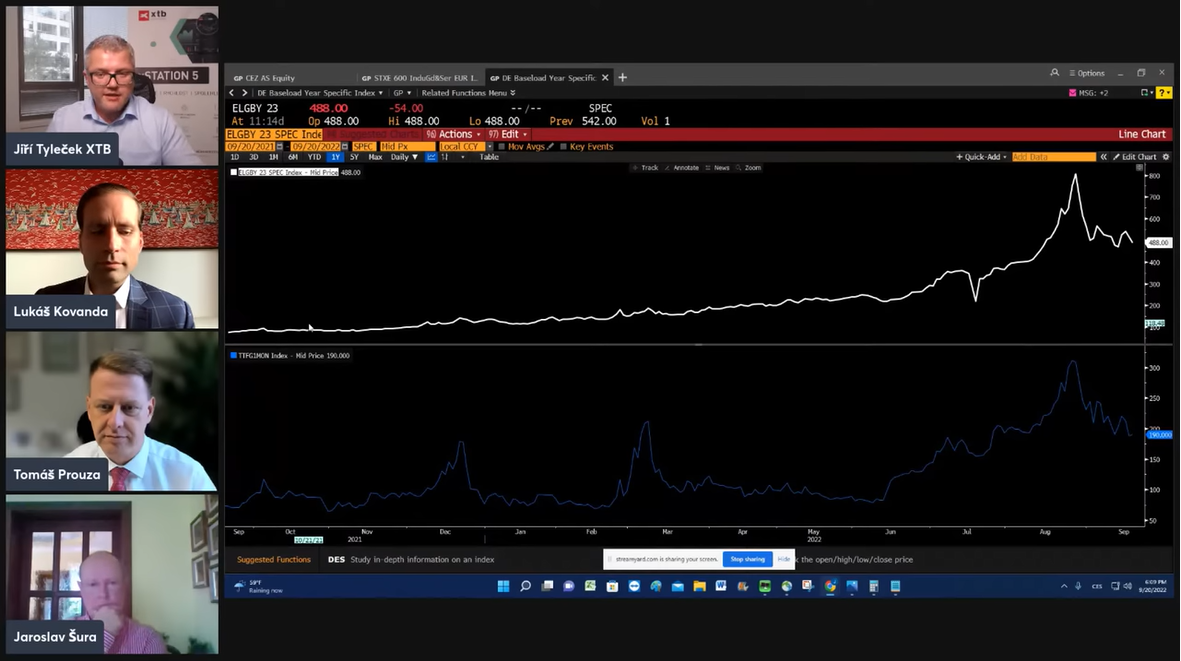Click the blue Stop sharing button

[746, 559]
